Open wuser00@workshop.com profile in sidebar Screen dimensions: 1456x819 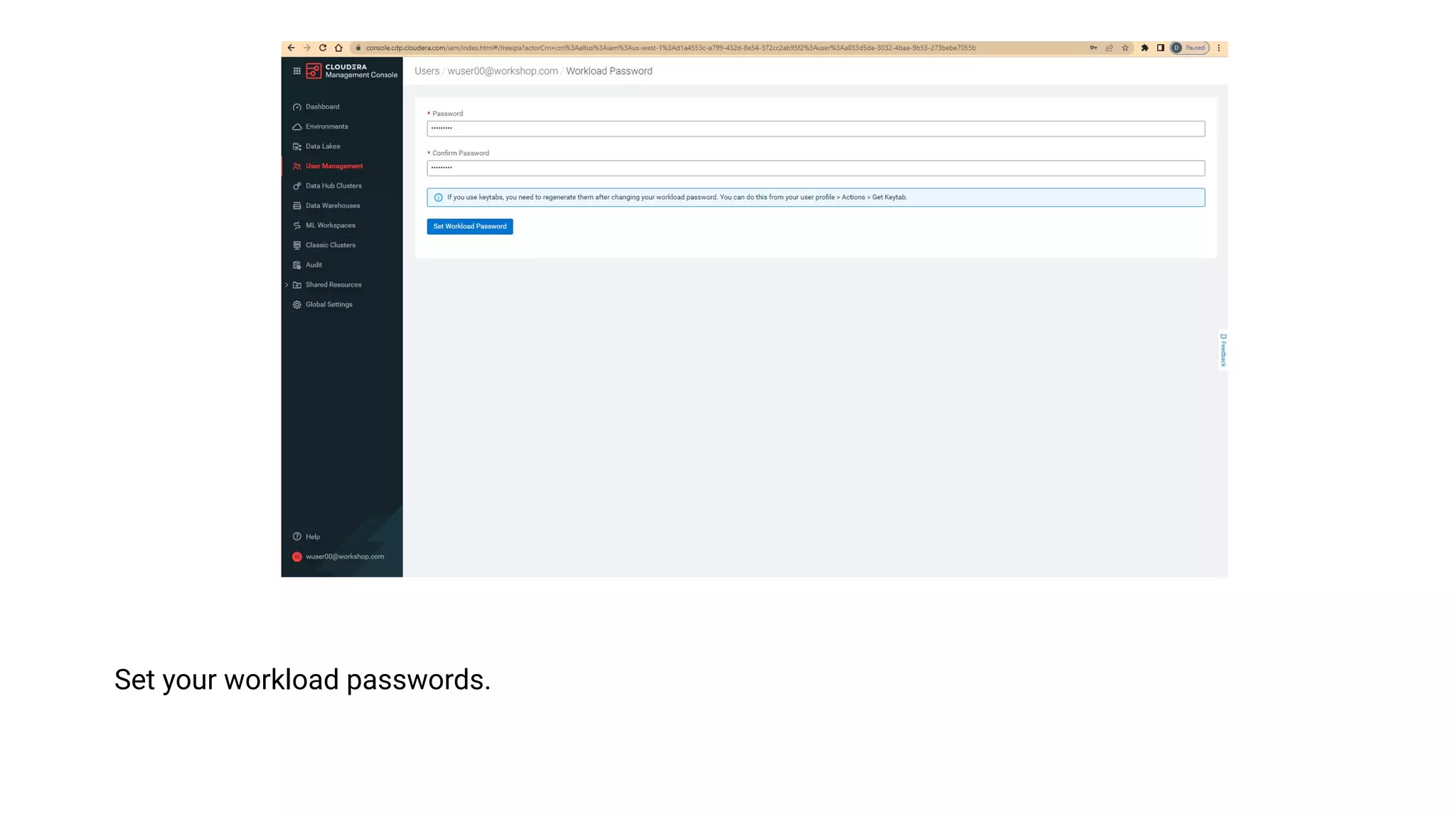click(x=345, y=557)
